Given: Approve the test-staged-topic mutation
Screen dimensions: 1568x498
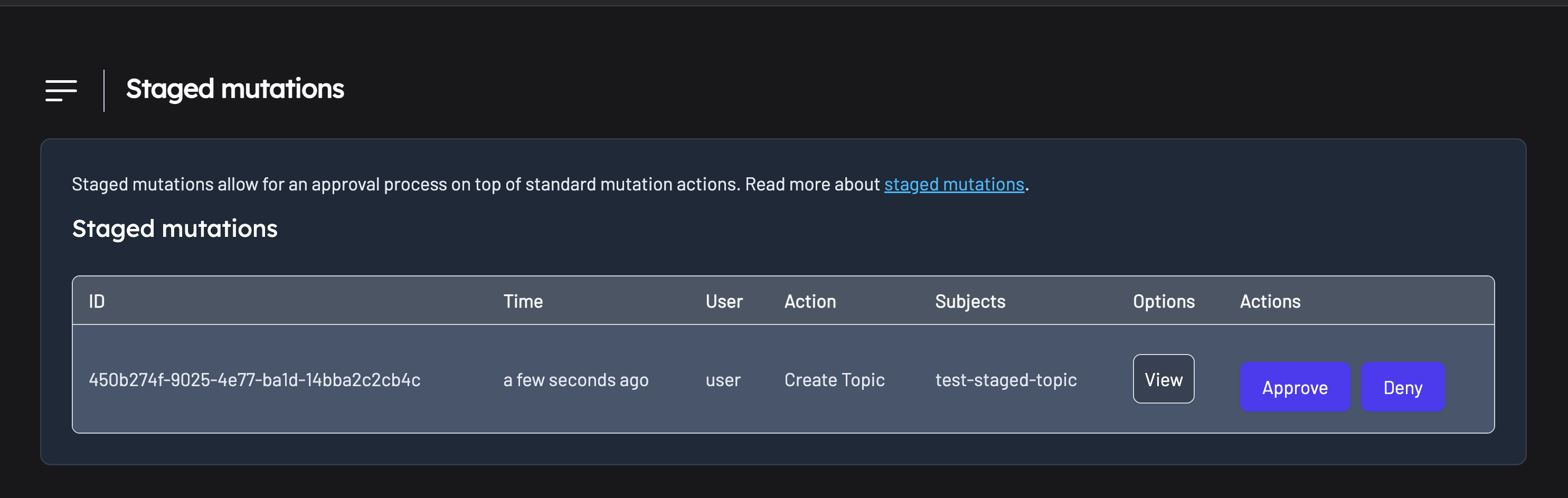Looking at the screenshot, I should tap(1294, 387).
